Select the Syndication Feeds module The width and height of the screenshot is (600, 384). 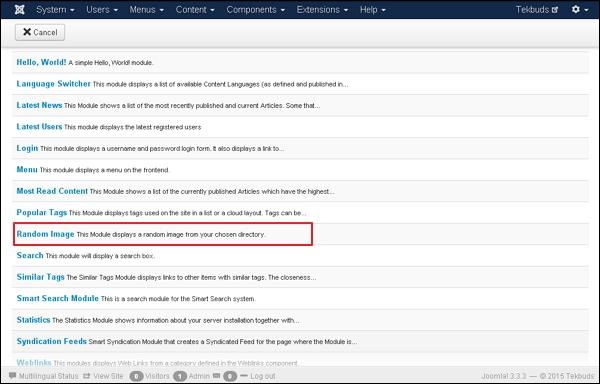tap(52, 341)
